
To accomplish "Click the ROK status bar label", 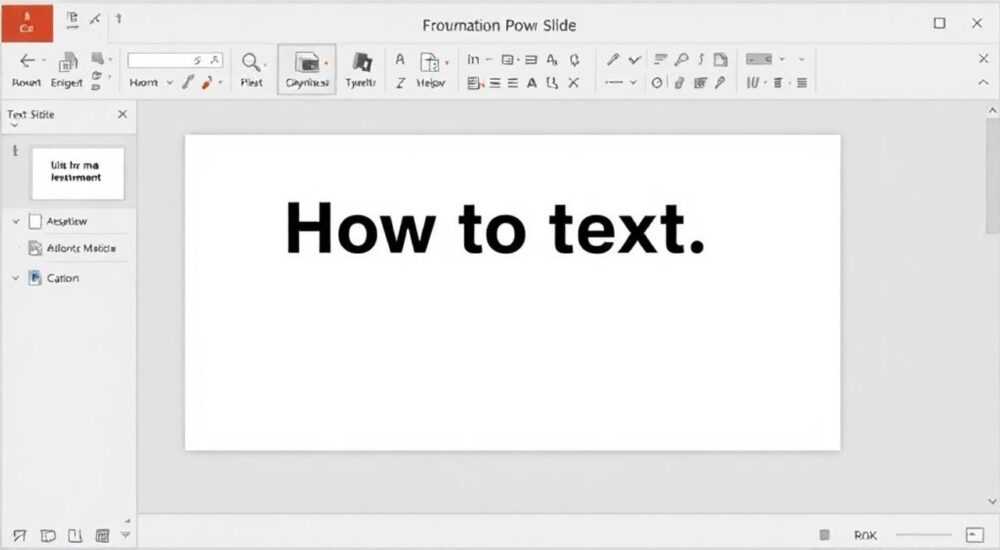I will tap(865, 535).
